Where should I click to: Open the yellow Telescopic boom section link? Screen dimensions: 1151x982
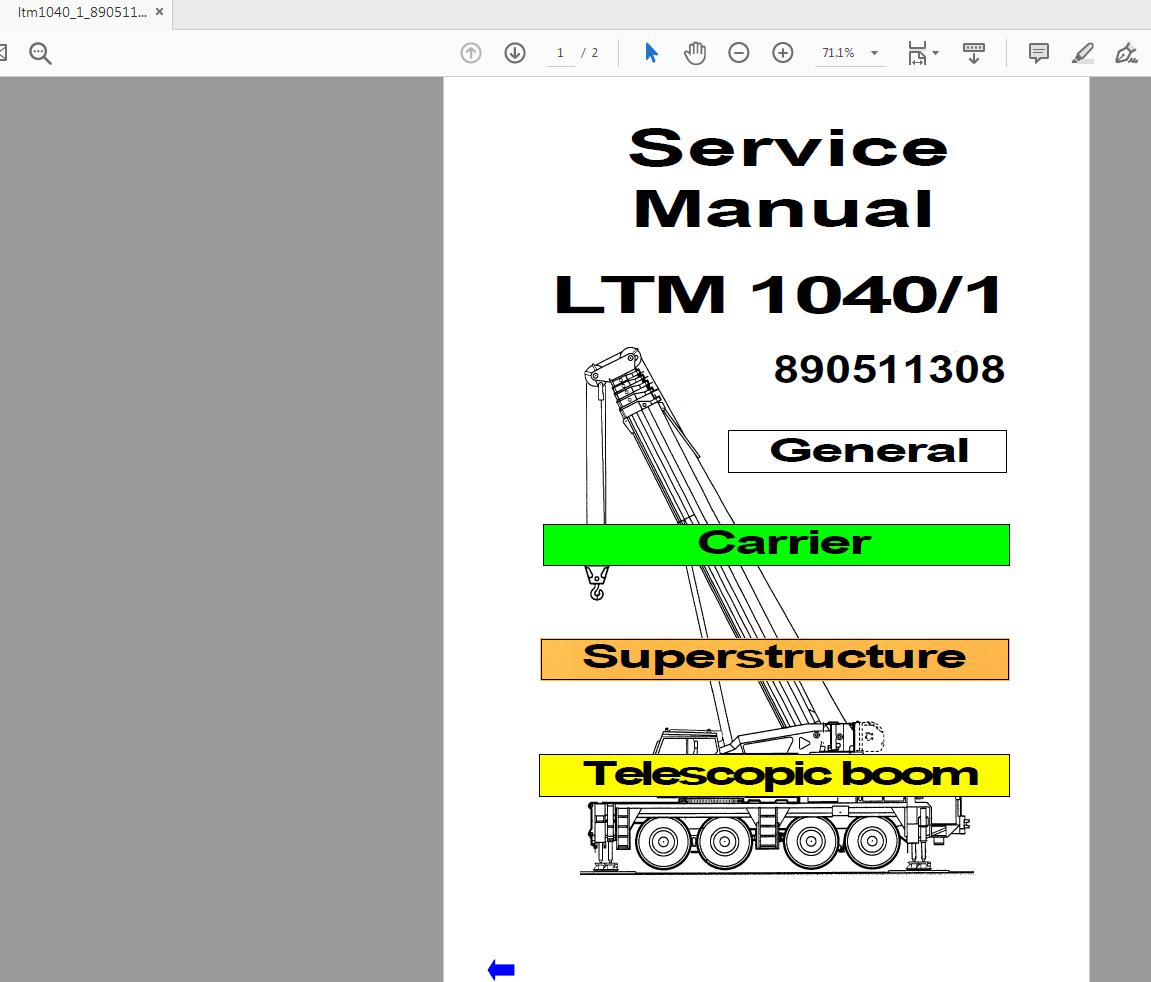pos(774,775)
